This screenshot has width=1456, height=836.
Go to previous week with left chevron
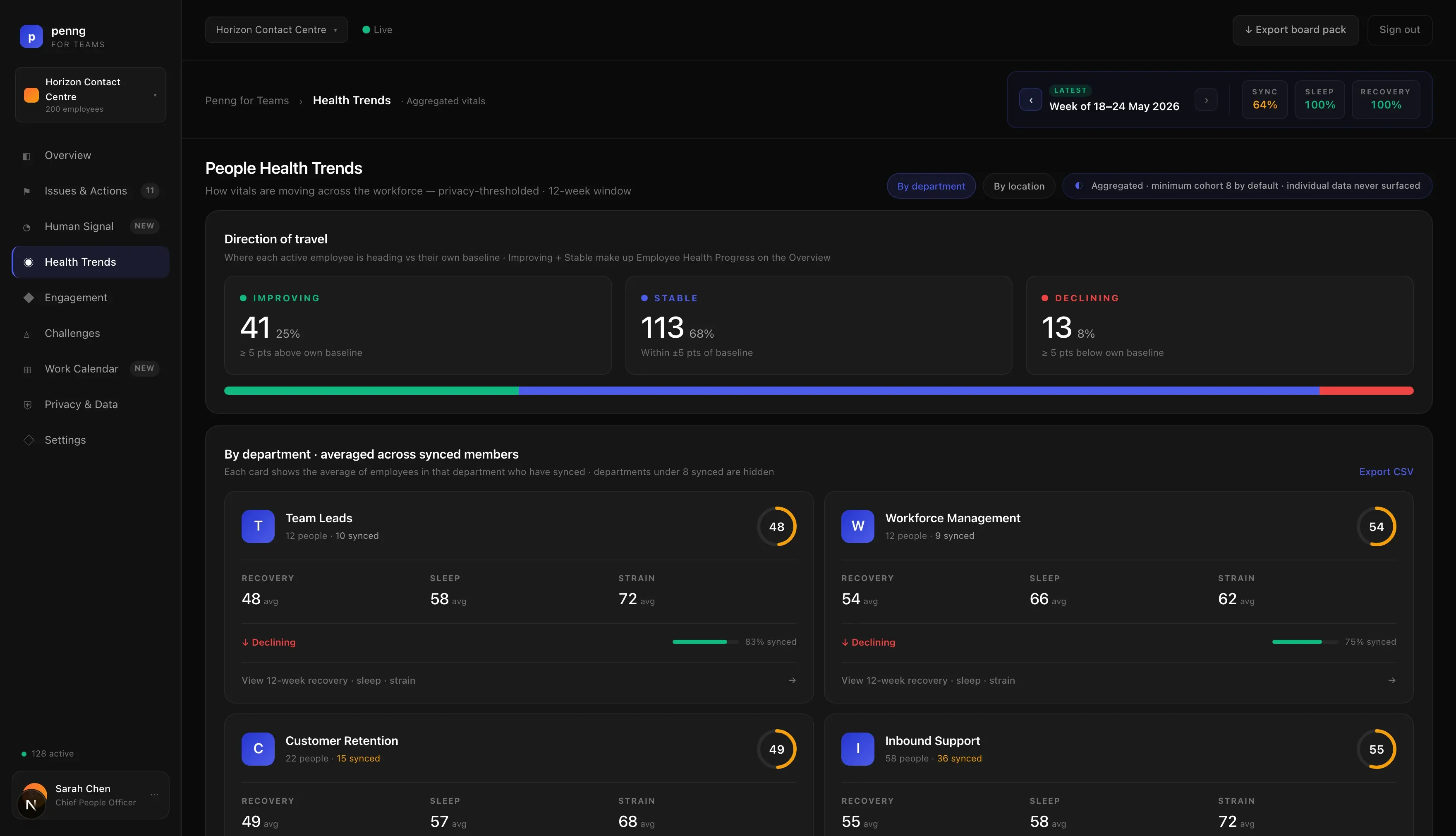pyautogui.click(x=1031, y=100)
